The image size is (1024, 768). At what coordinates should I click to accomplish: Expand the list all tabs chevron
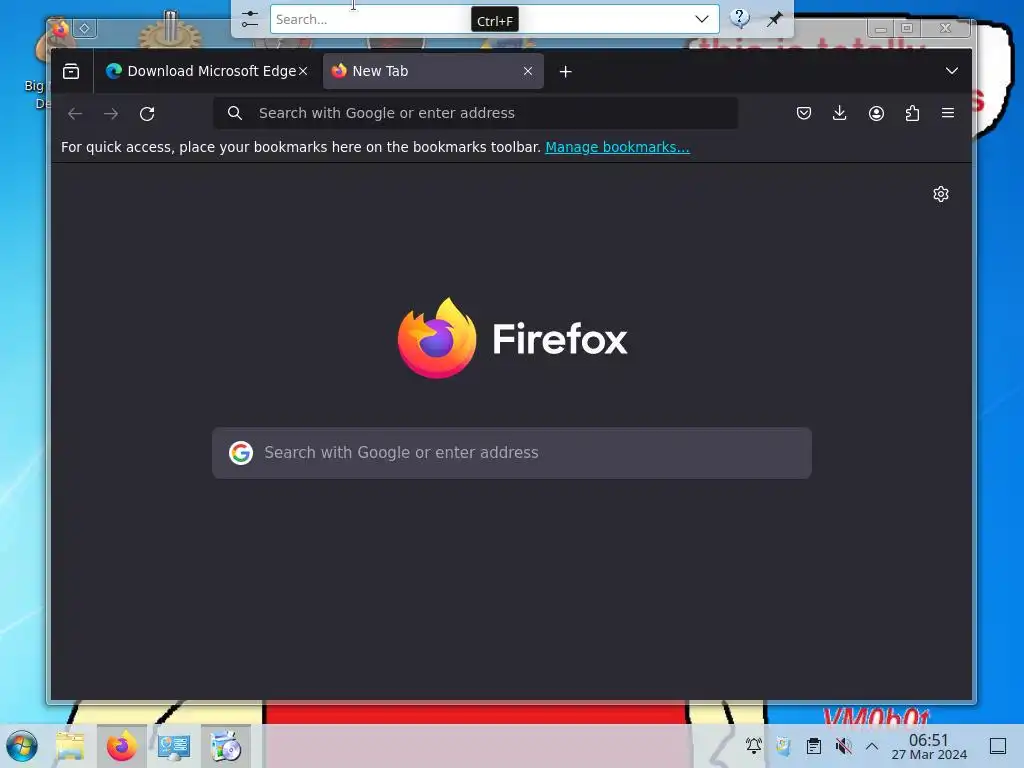(952, 71)
